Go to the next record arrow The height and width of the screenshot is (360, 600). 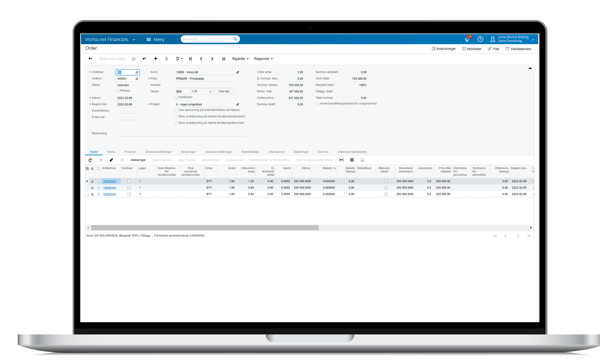tap(212, 59)
